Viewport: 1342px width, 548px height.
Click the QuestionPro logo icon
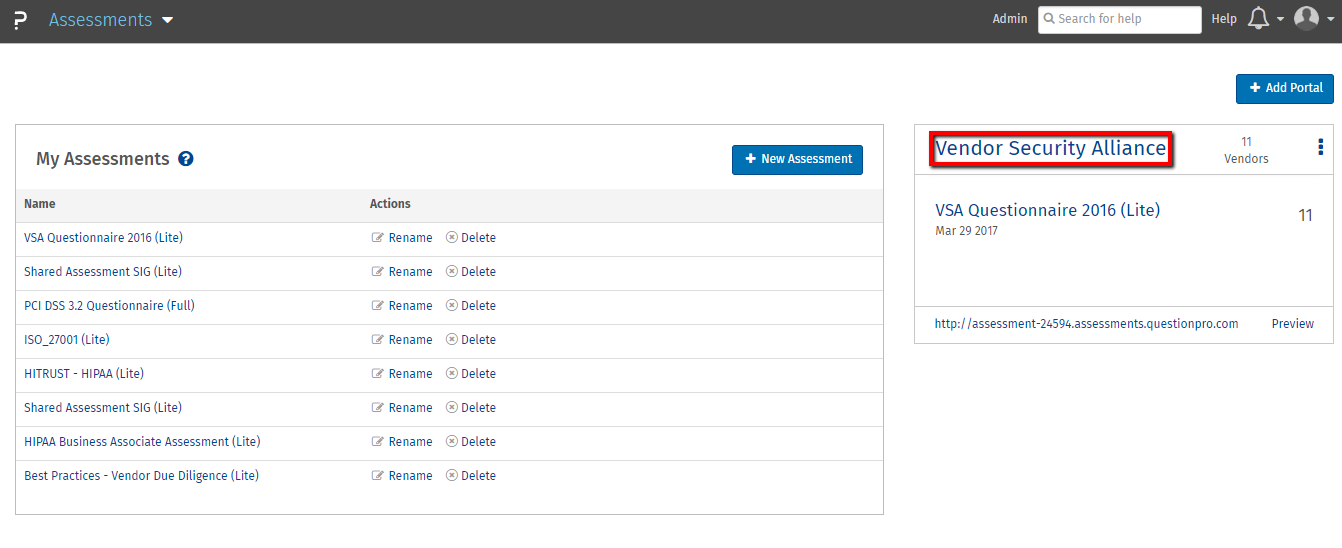[x=20, y=20]
